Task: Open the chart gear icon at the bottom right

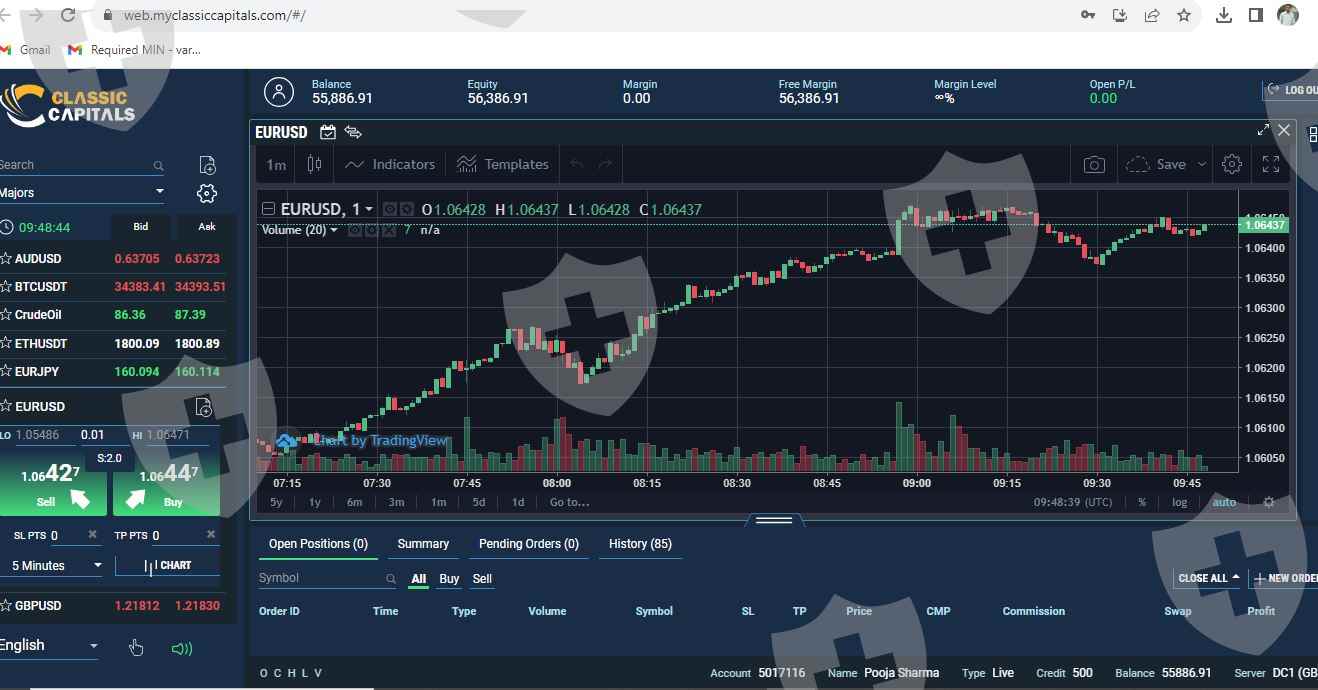Action: coord(1269,502)
